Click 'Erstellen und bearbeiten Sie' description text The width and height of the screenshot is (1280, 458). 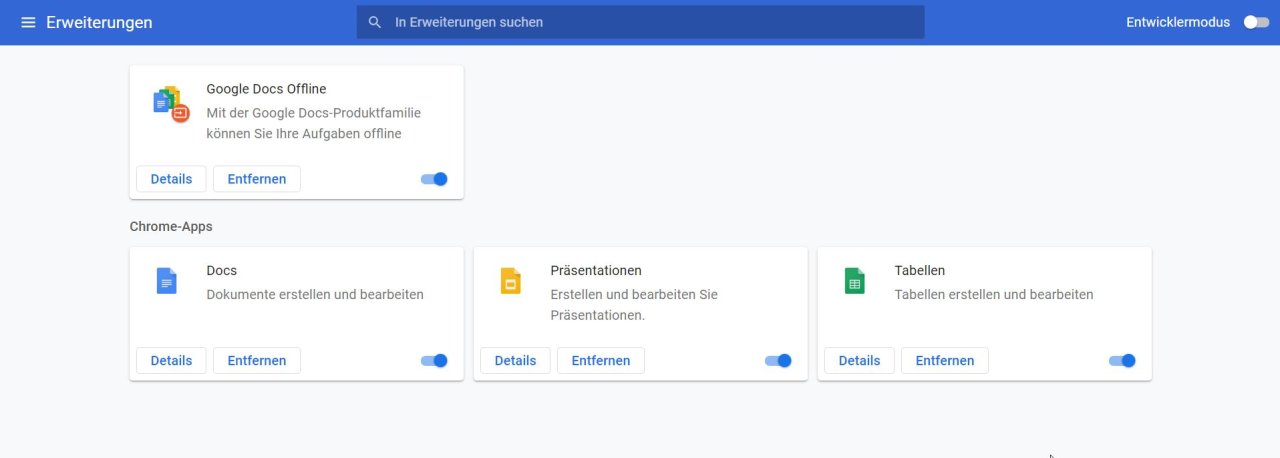[634, 295]
